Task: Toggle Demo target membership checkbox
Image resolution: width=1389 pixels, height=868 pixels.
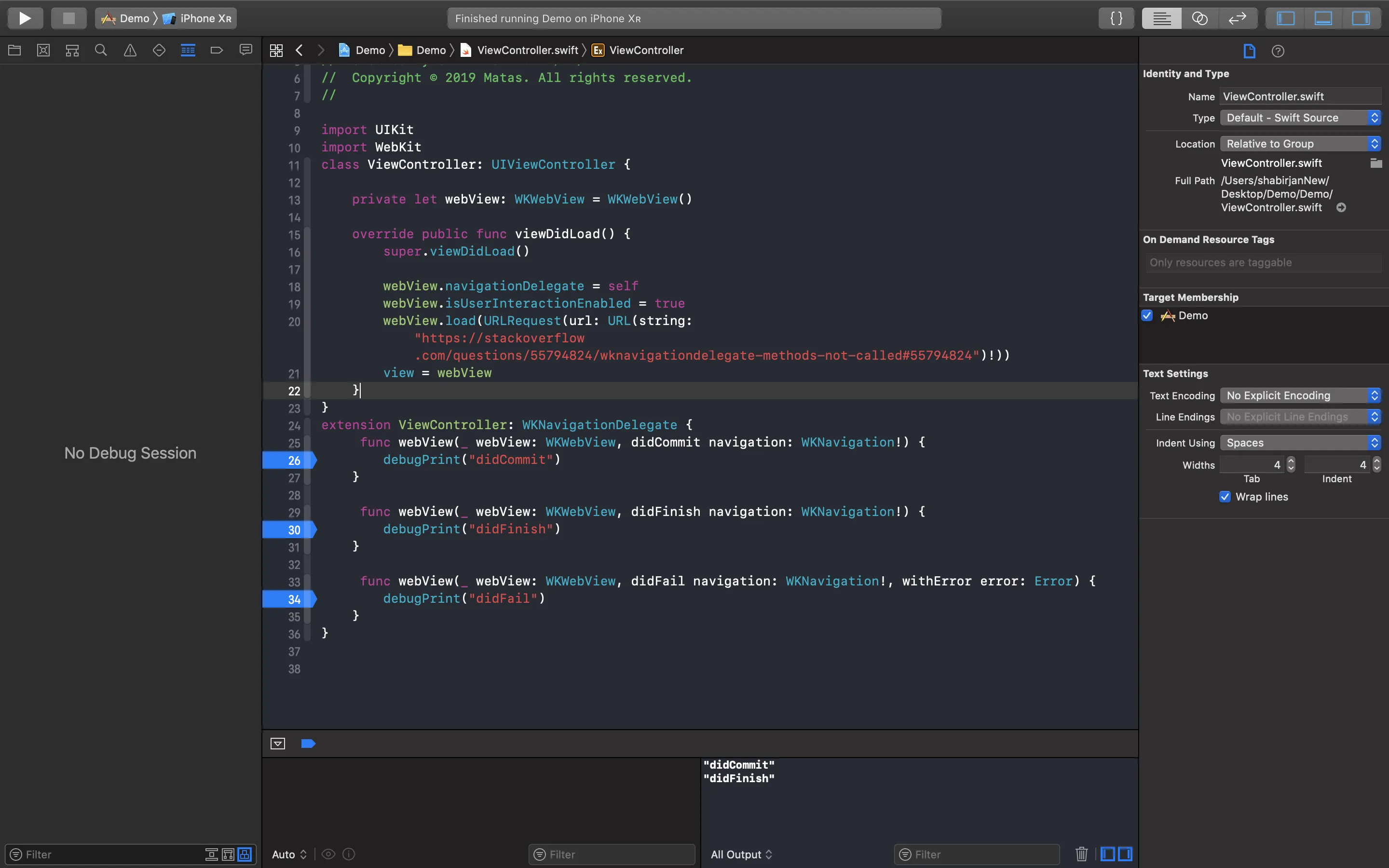Action: click(x=1147, y=315)
